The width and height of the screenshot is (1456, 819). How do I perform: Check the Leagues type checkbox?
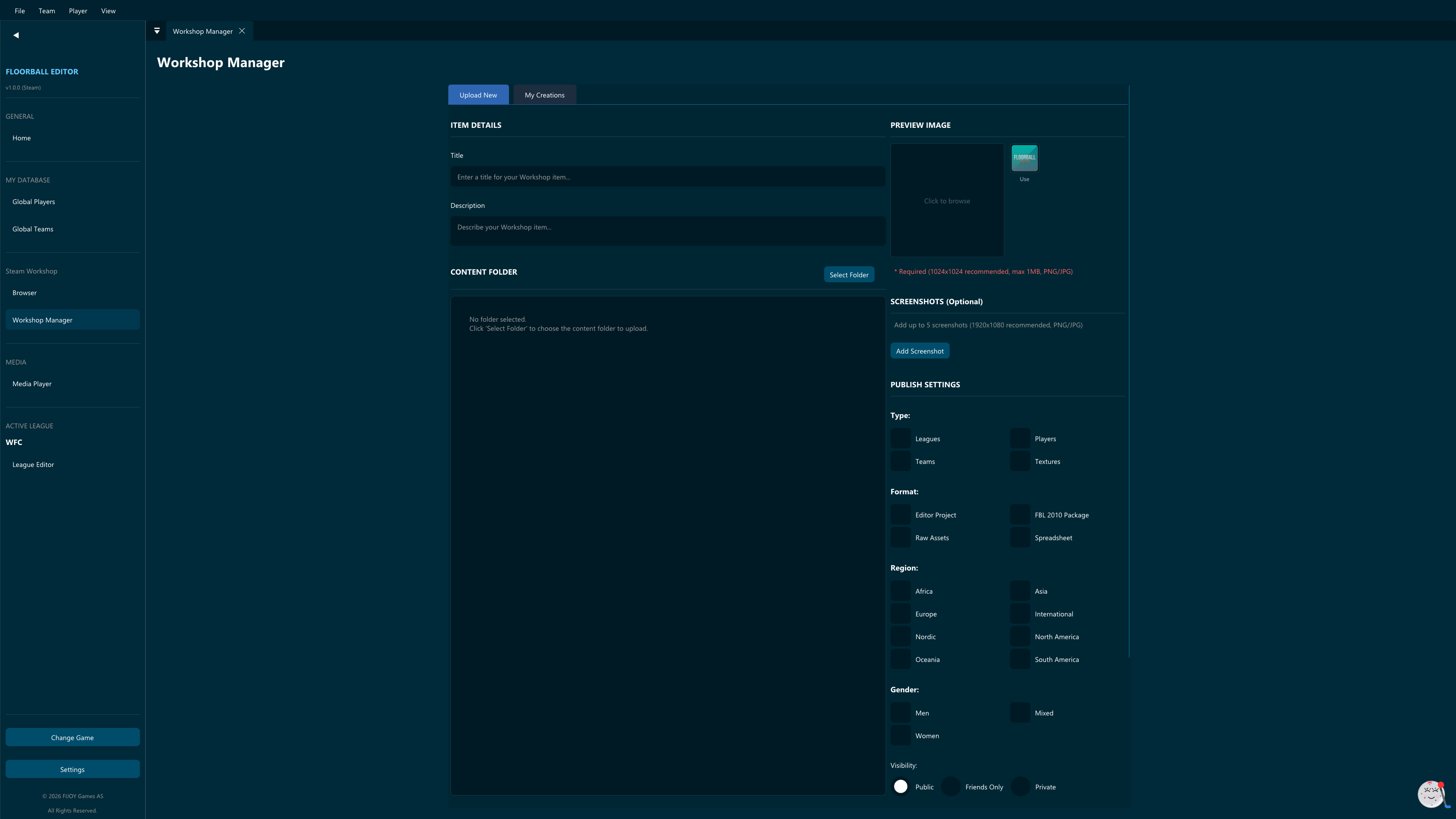pos(901,439)
